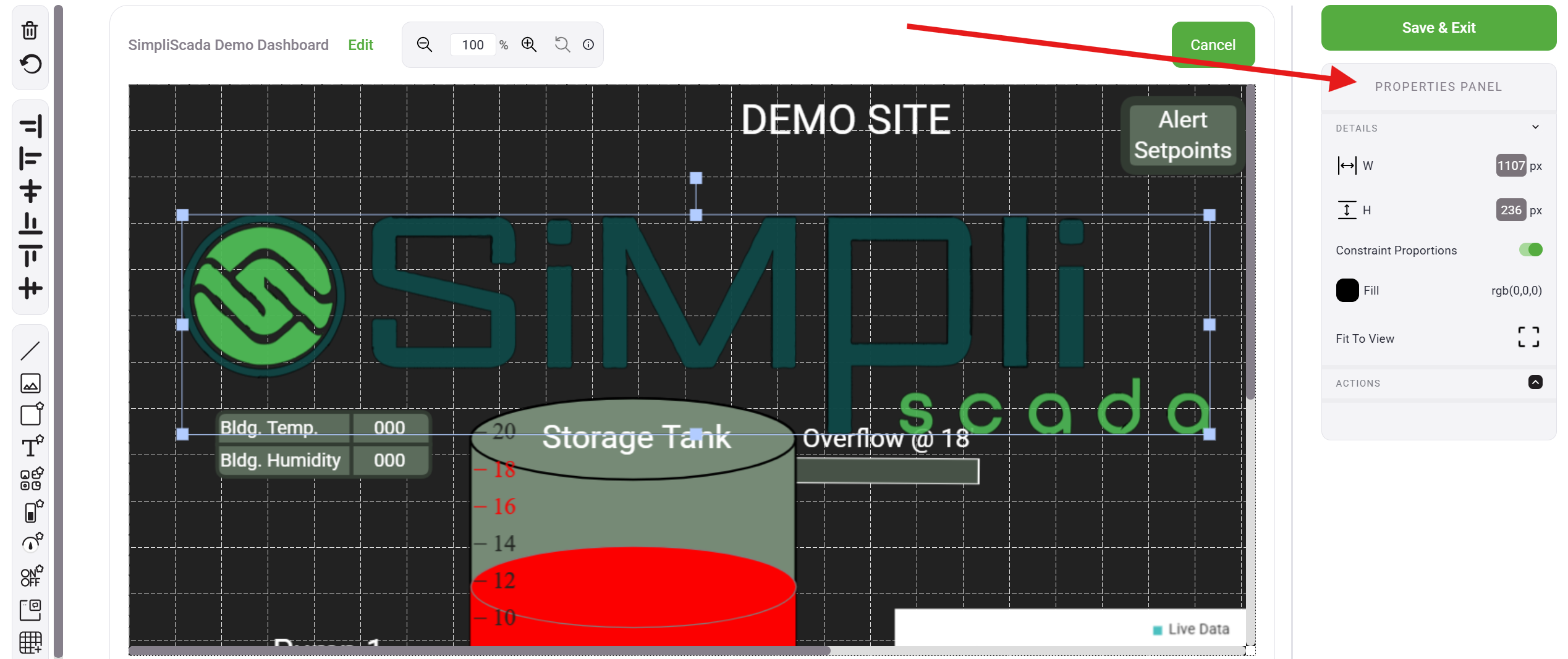Screen dimensions: 1568x659
Task: Click the zoom in magnifier
Action: pyautogui.click(x=528, y=44)
